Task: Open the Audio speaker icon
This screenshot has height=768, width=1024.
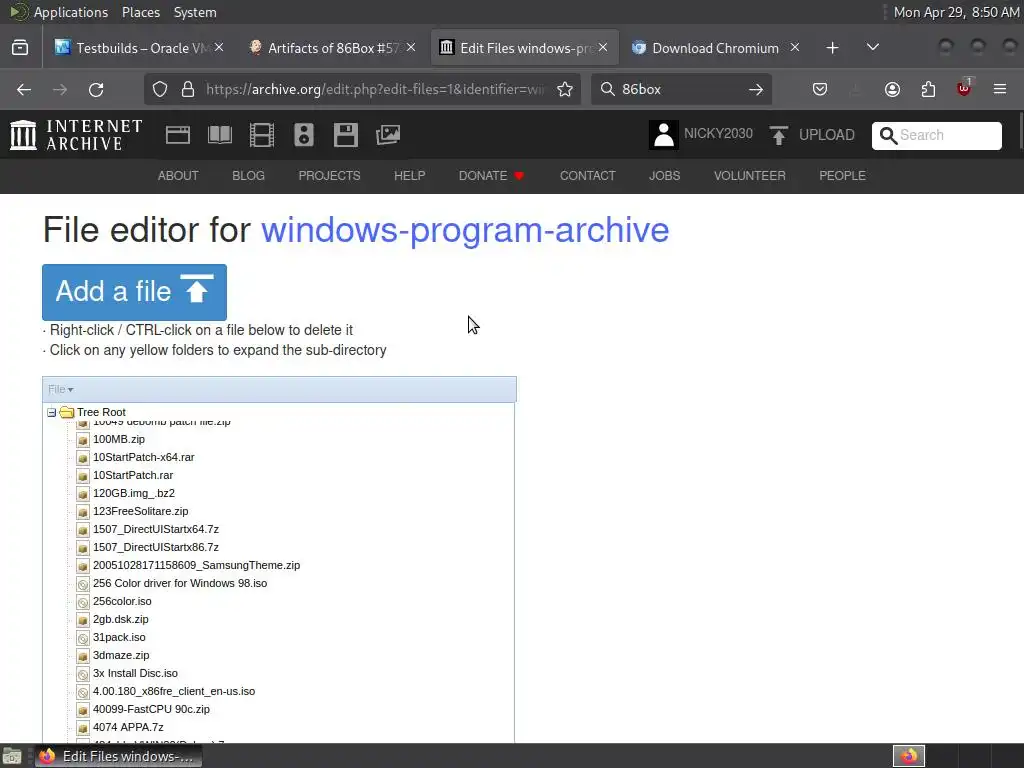Action: coord(304,135)
